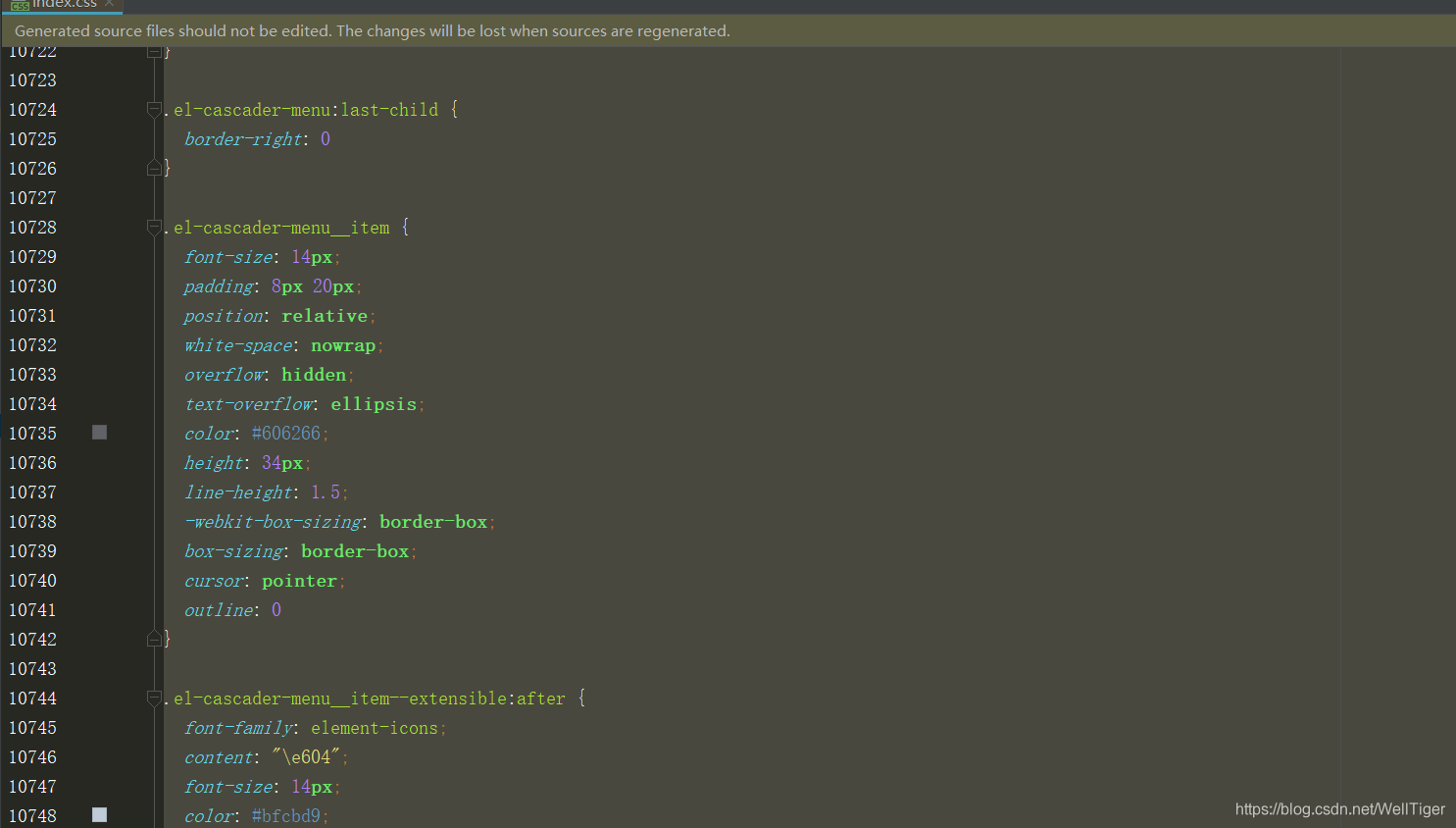Click the 'relative' position value
The image size is (1456, 828).
point(325,316)
